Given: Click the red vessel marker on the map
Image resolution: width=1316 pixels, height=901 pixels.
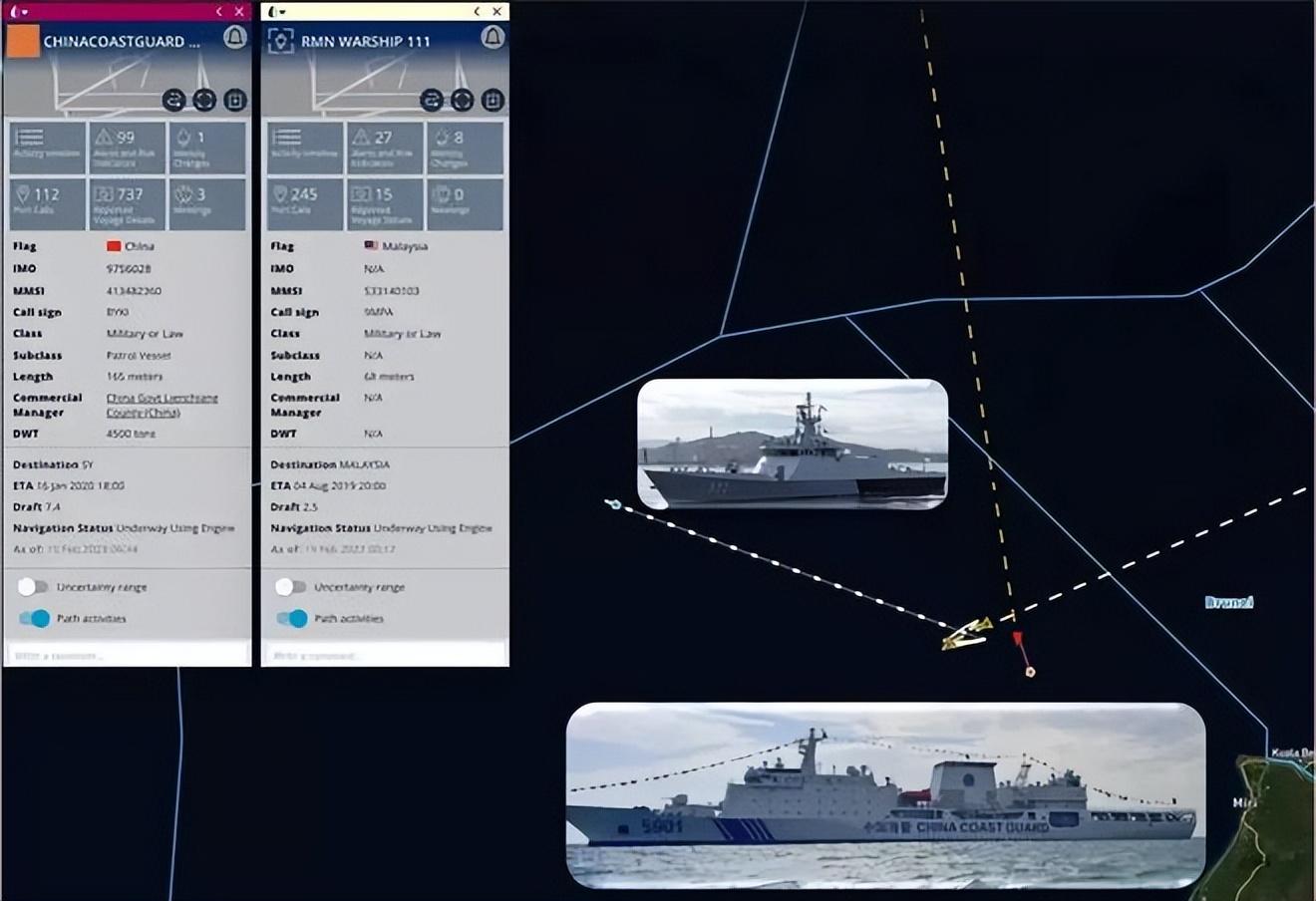Looking at the screenshot, I should tap(1018, 639).
